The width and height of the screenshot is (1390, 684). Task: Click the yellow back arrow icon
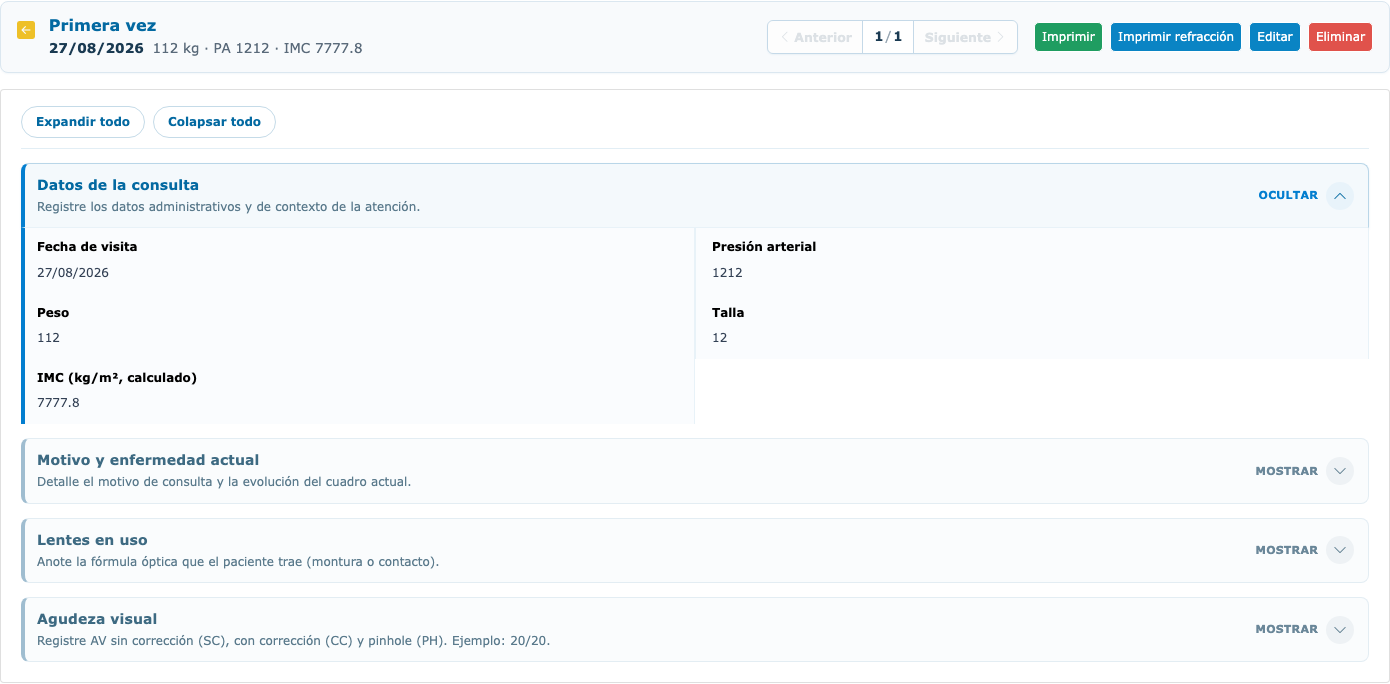pos(27,30)
